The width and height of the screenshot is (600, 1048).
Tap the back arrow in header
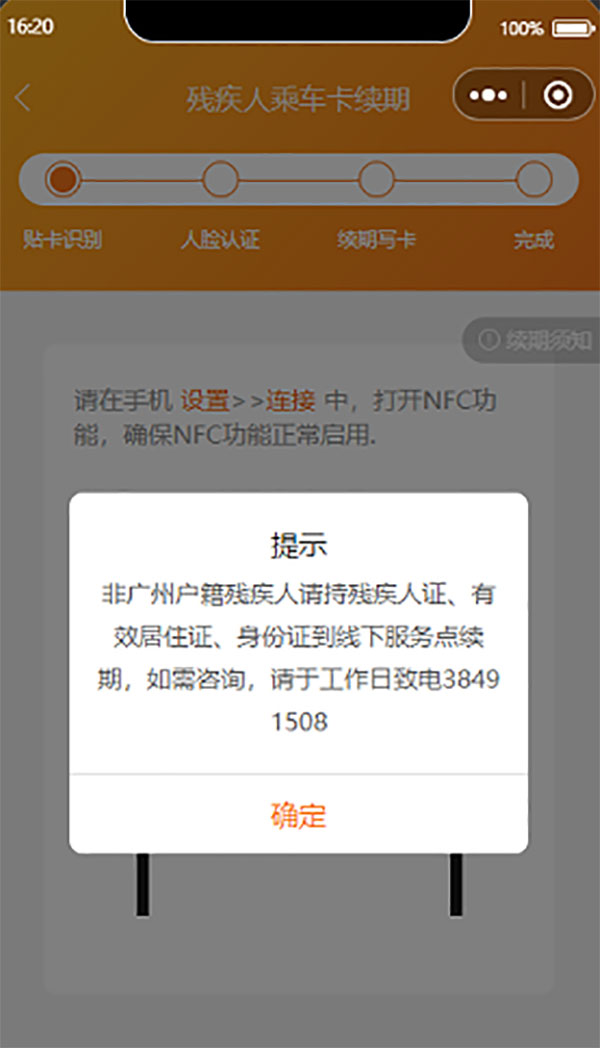point(23,98)
